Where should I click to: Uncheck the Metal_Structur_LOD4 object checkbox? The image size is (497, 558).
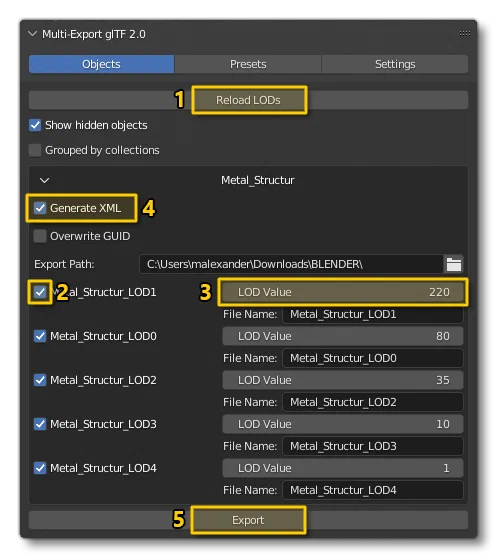click(x=40, y=468)
